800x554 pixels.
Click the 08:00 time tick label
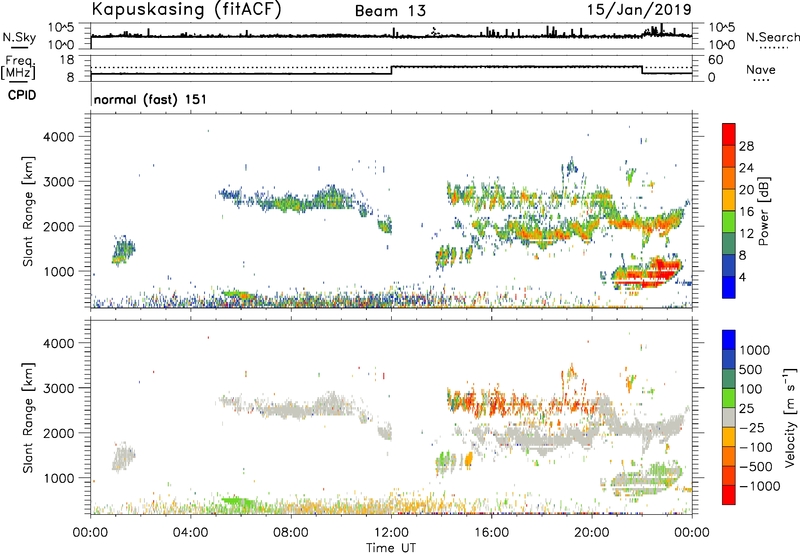pyautogui.click(x=291, y=533)
